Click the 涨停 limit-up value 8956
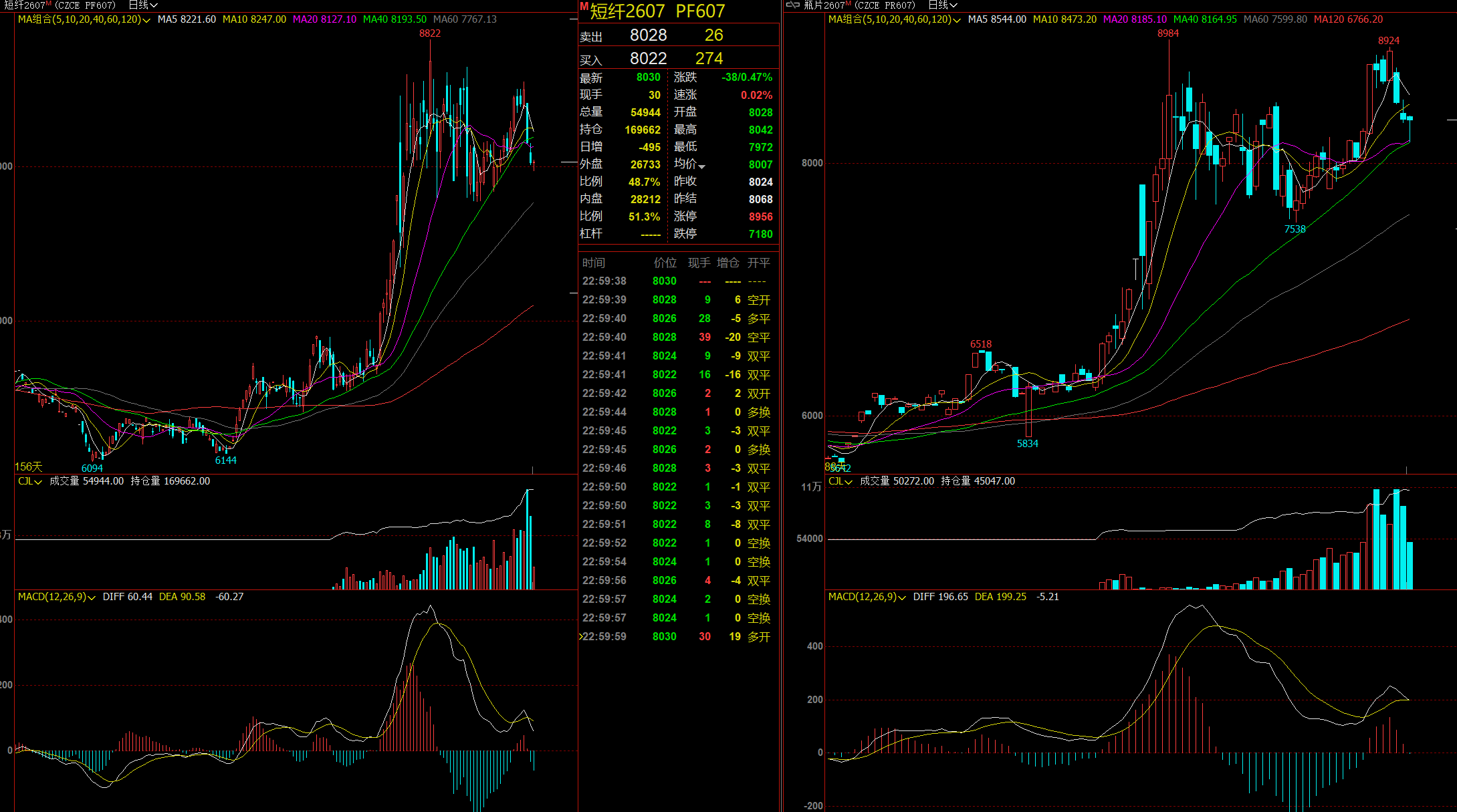1457x812 pixels. click(760, 217)
